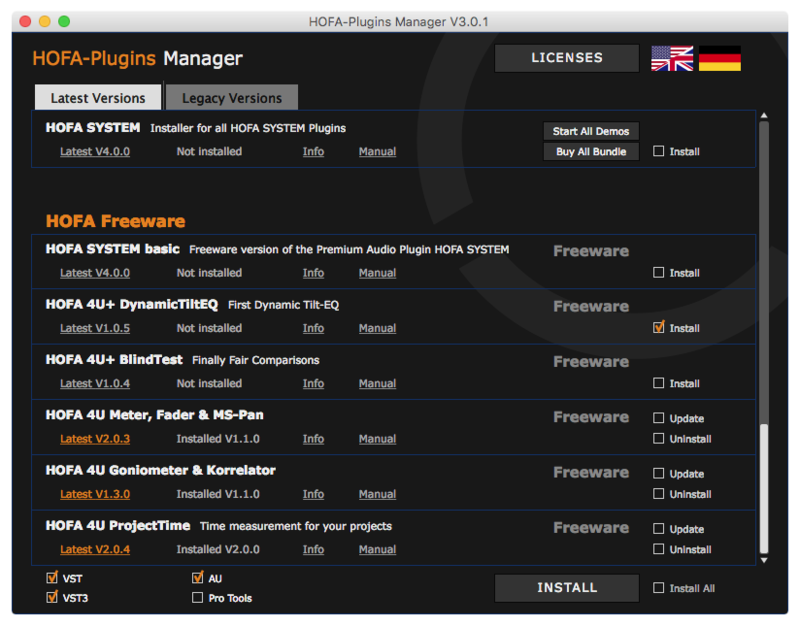The height and width of the screenshot is (627, 800).
Task: Click Start All Demos button
Action: (x=591, y=131)
